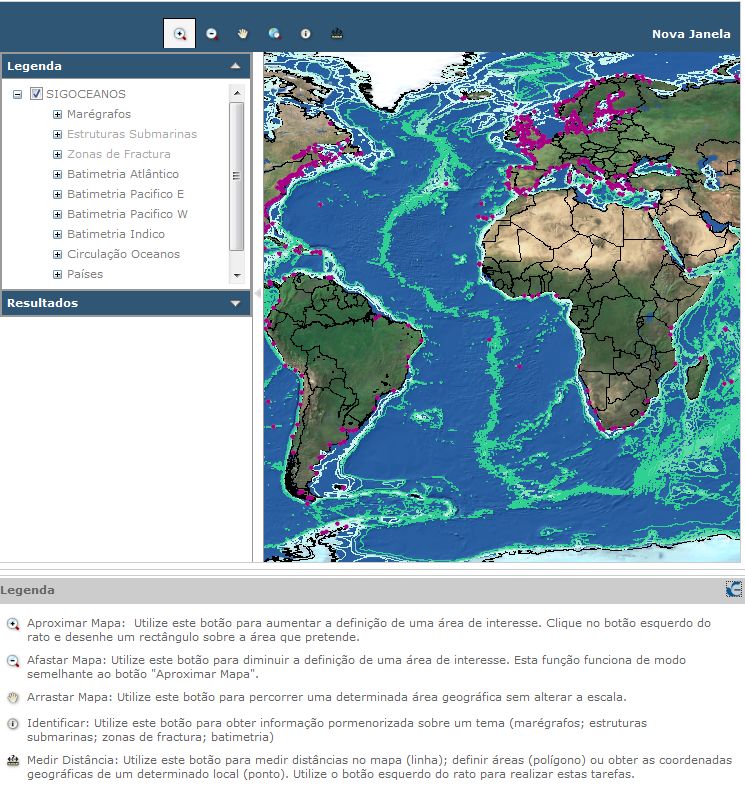
Task: Click the 'Medir Distância:' description text
Action: point(380,767)
